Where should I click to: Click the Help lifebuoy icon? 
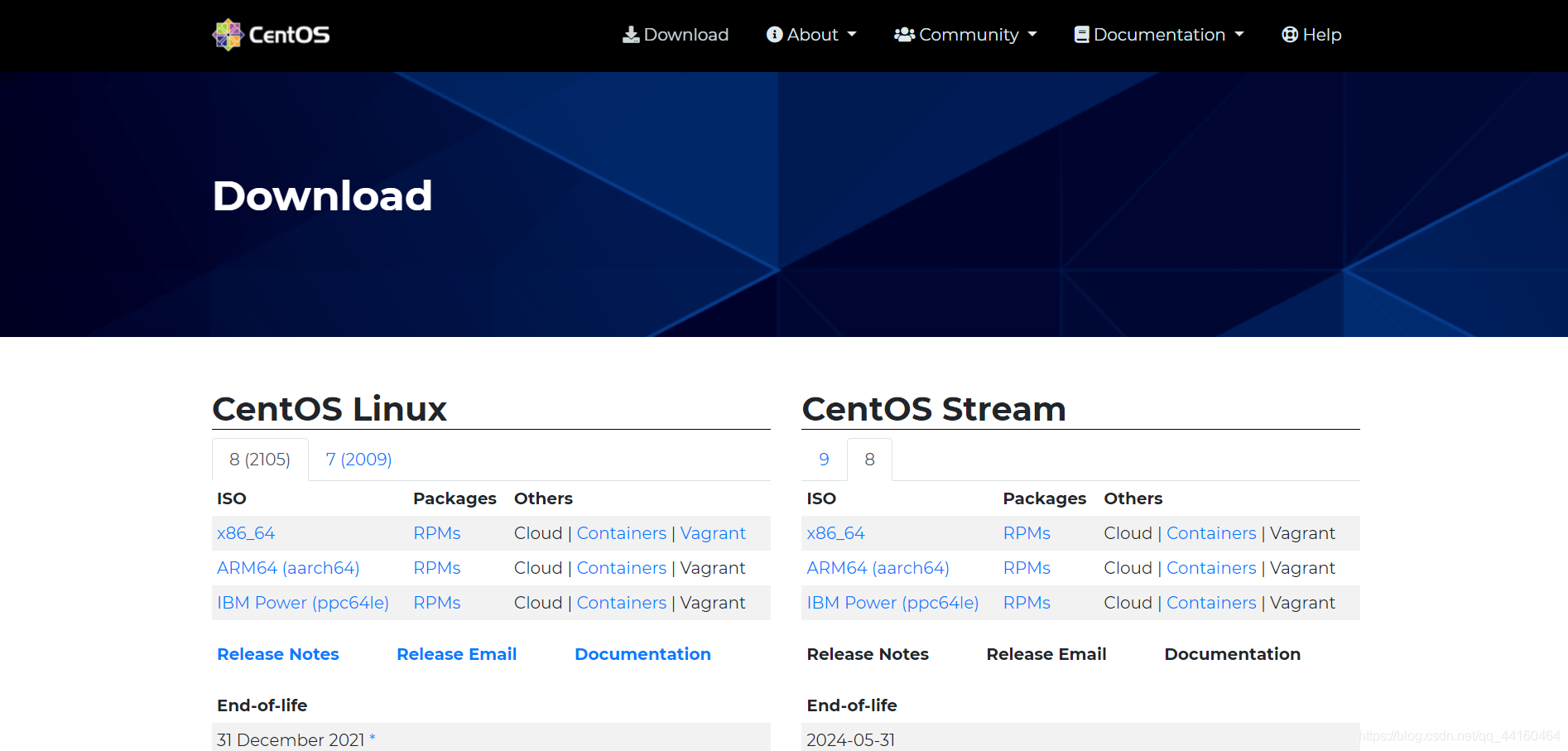point(1290,35)
